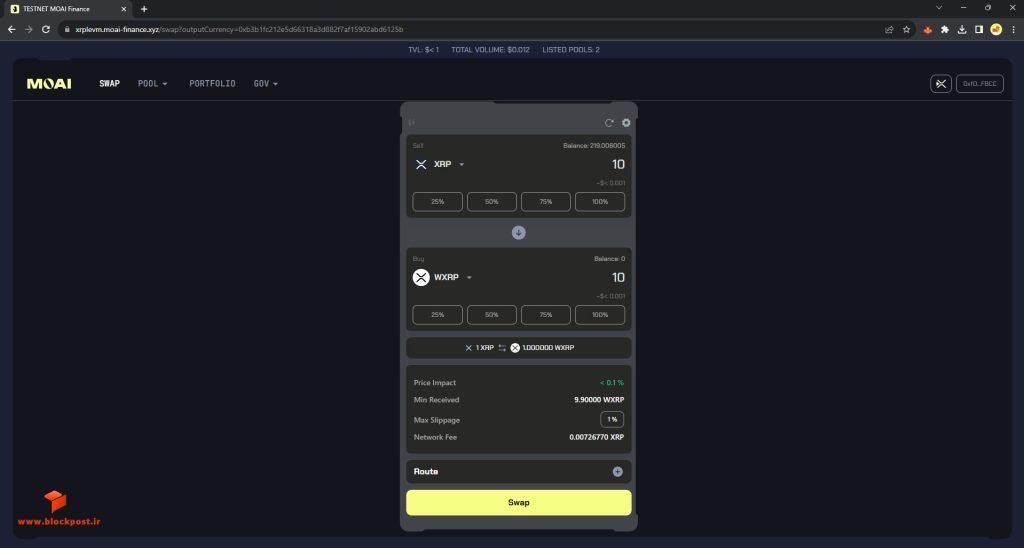Switch sell and buy tokens arrow
1024x548 pixels.
point(519,233)
